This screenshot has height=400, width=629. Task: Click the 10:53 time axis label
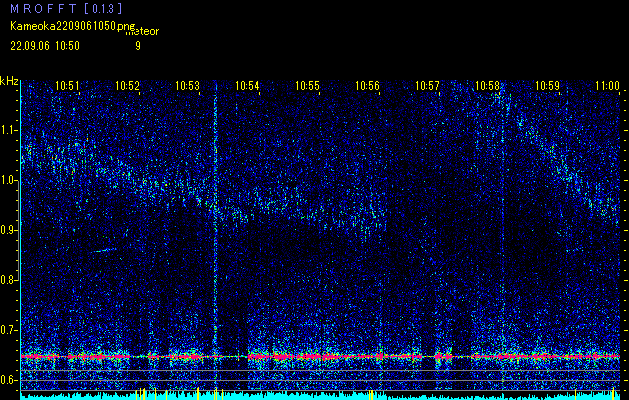coord(187,86)
